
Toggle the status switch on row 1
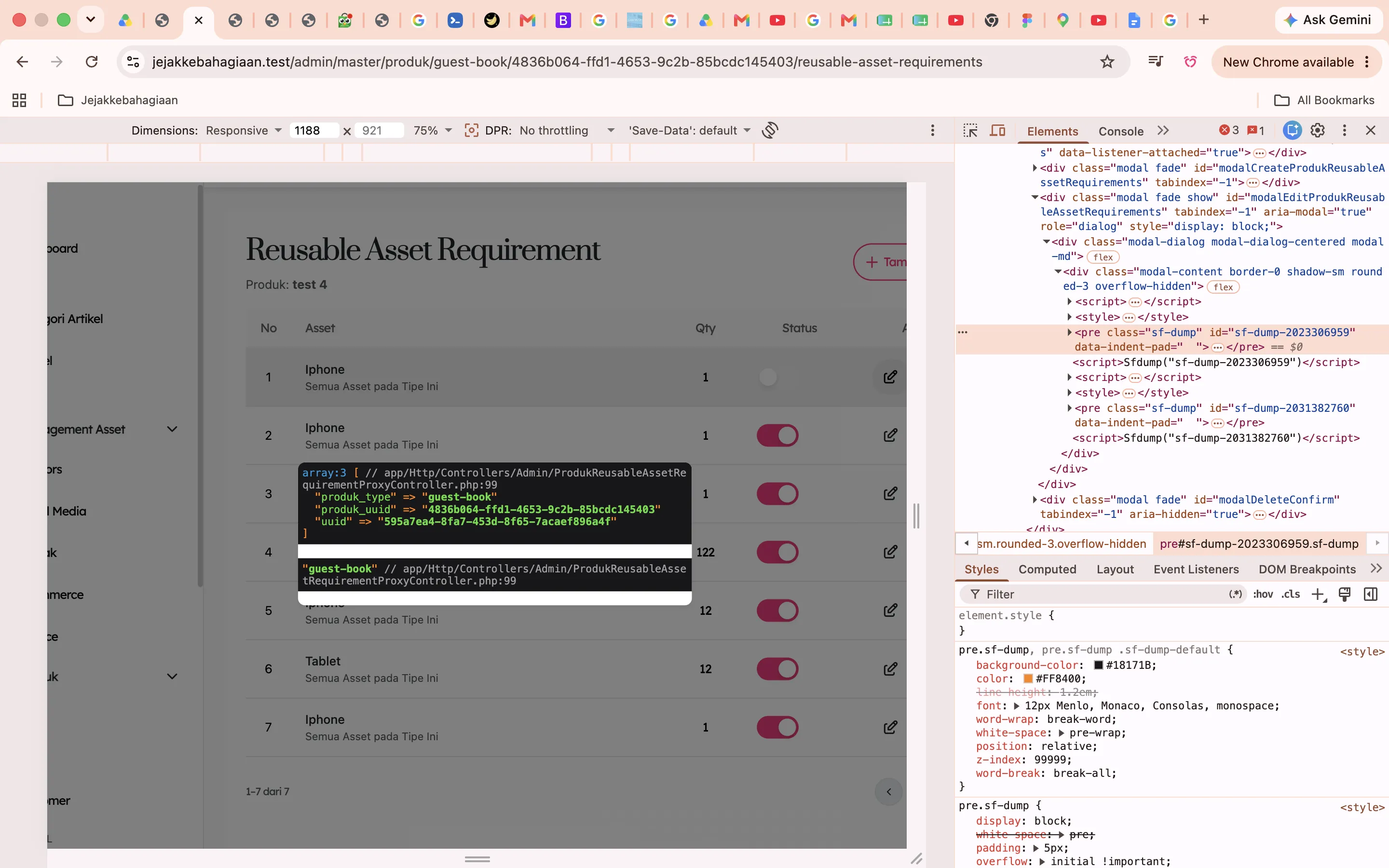(778, 377)
